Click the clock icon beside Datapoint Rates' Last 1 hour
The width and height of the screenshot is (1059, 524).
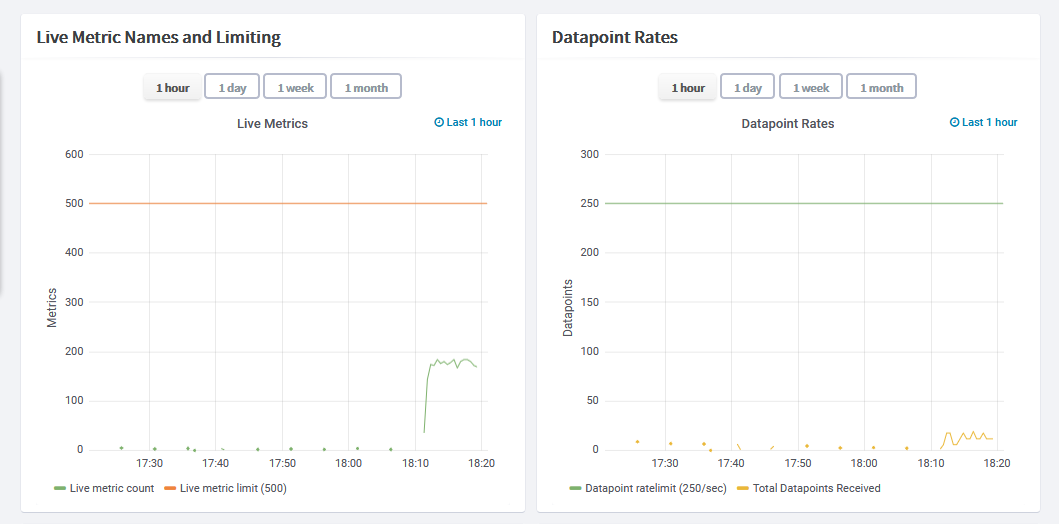click(954, 122)
